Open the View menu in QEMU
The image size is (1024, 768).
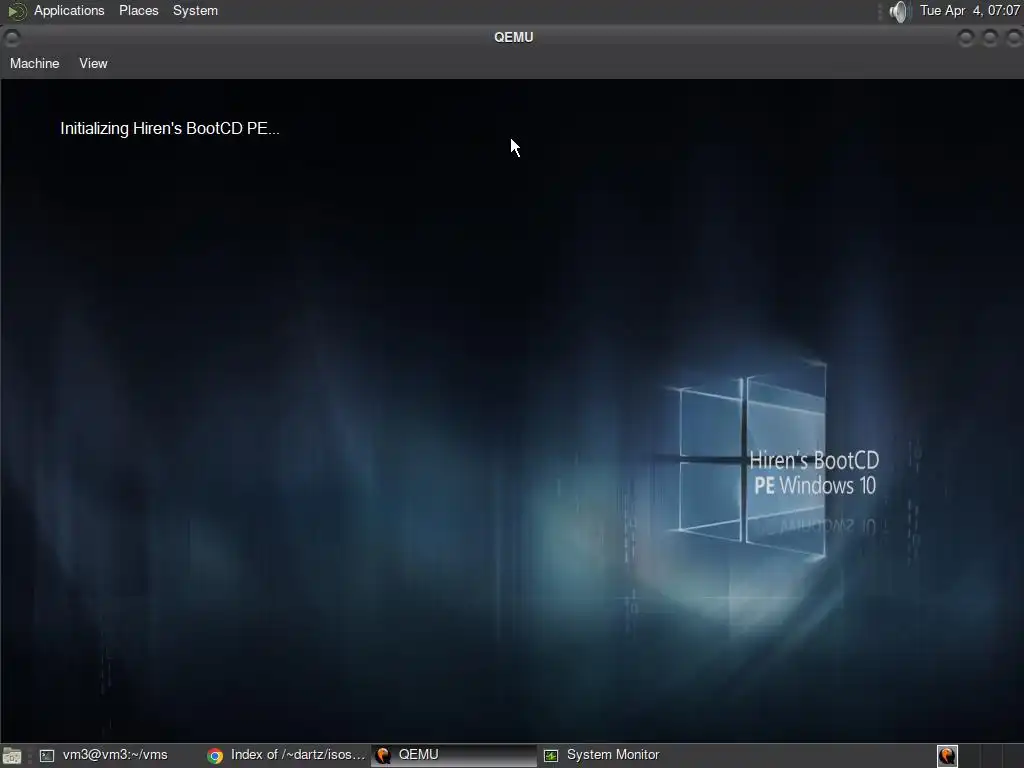point(93,63)
